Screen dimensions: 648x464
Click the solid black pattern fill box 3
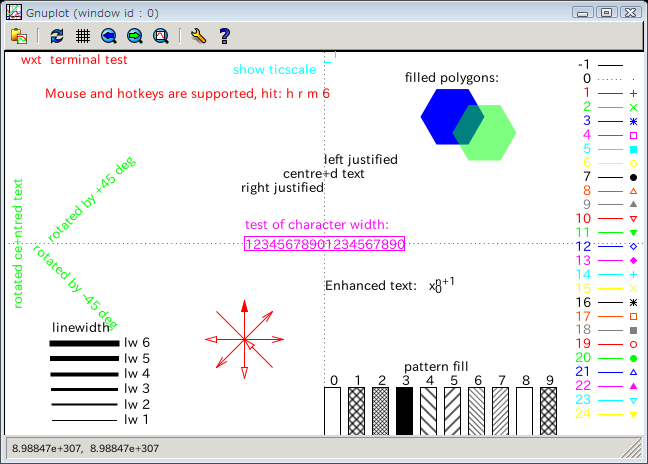(x=405, y=410)
